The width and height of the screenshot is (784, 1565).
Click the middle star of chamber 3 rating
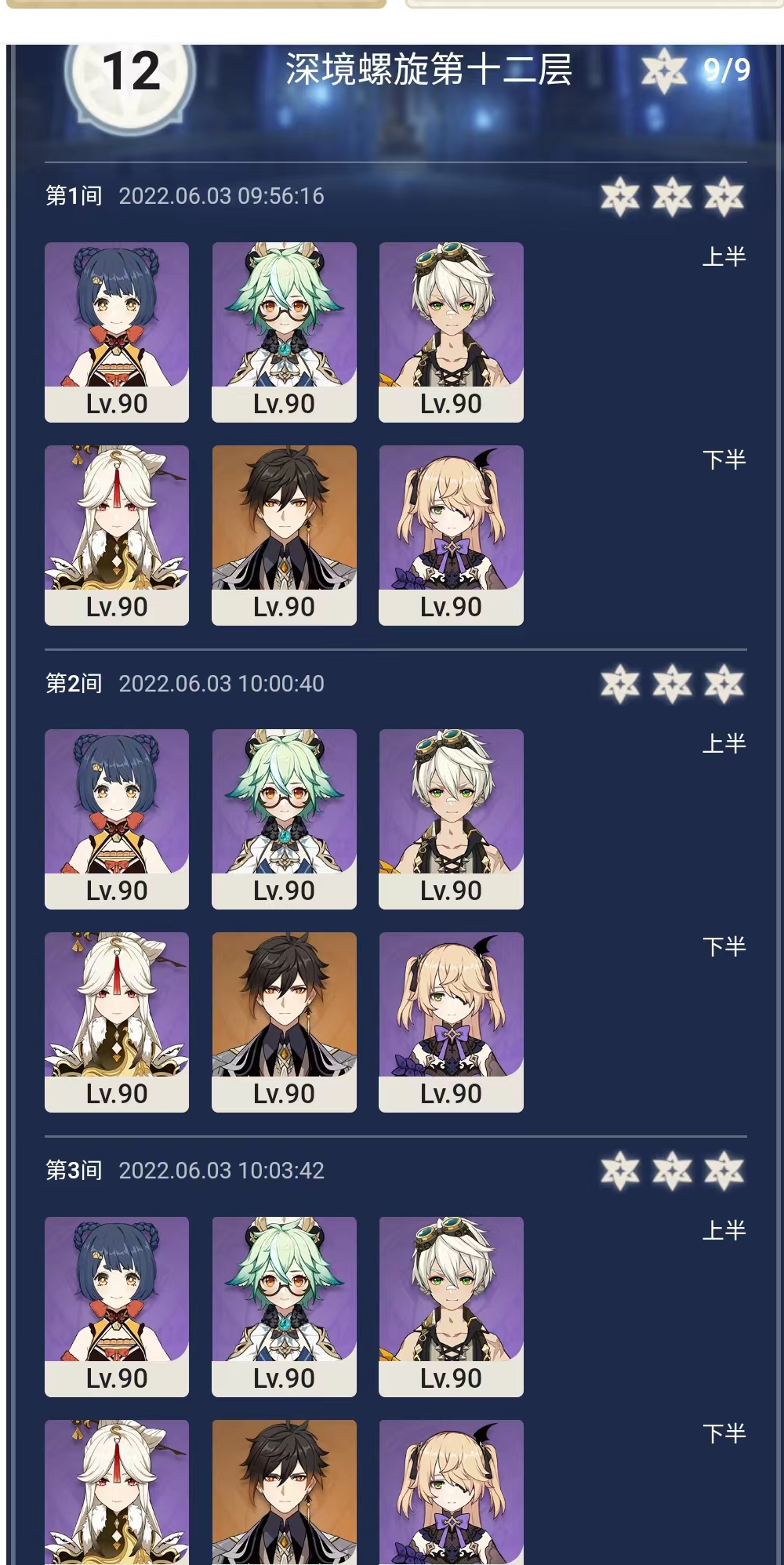[672, 1171]
